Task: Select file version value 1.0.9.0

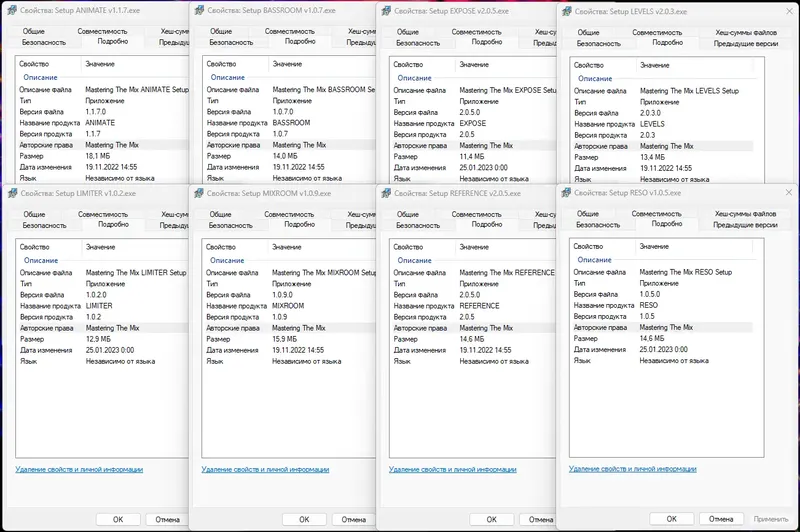Action: pyautogui.click(x=283, y=295)
